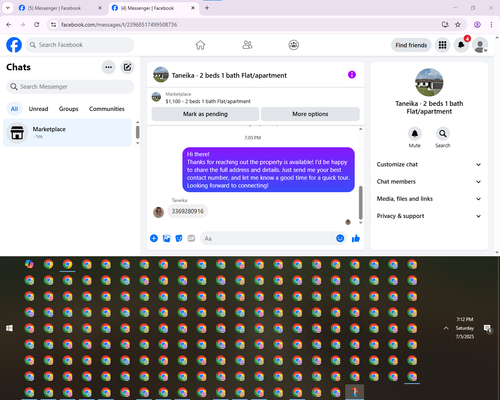500x400 pixels.
Task: Open the Friends icon in top navigation
Action: (247, 45)
